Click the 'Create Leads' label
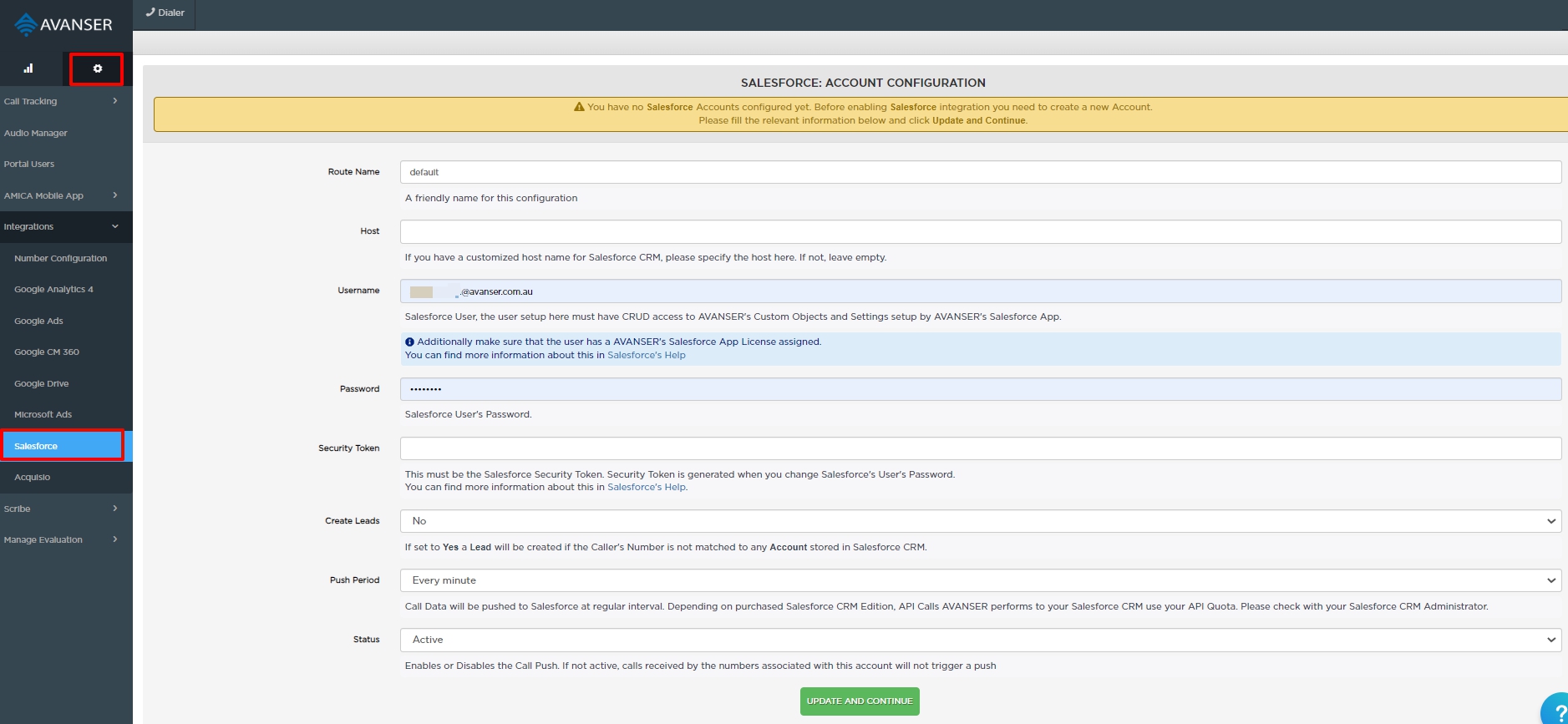1568x724 pixels. (x=353, y=521)
